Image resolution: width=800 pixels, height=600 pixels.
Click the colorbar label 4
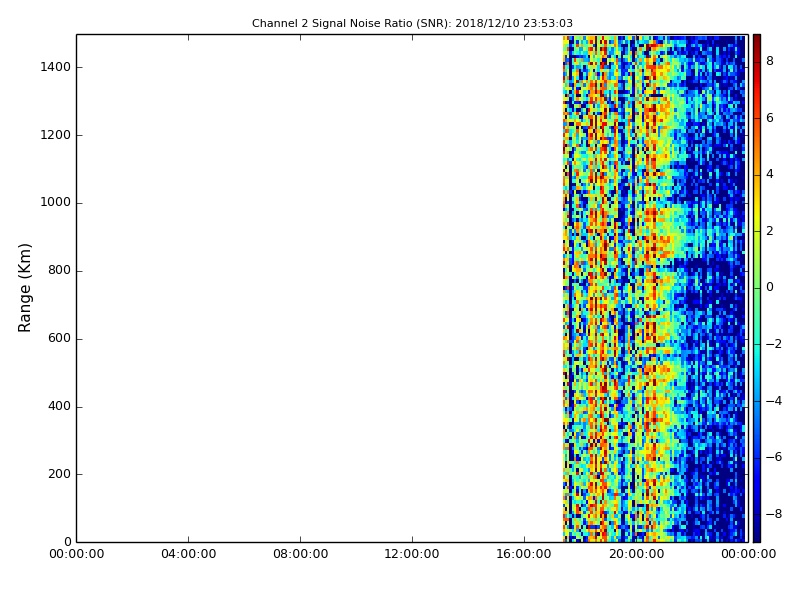[770, 174]
